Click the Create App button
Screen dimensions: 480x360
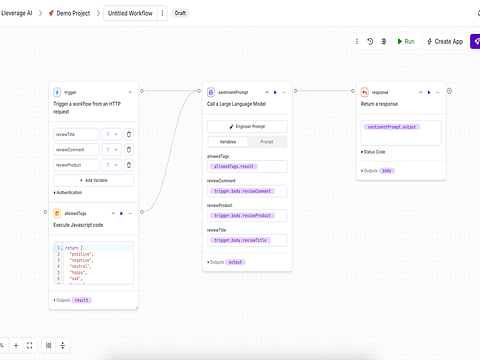click(445, 41)
